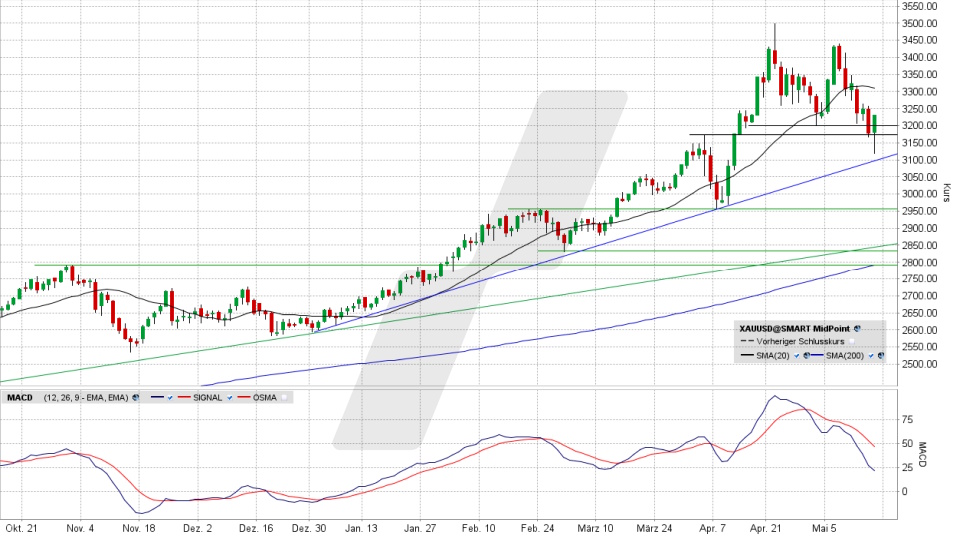Open the settings icon beside XAUUSD@SMART MidPoint
This screenshot has width=960, height=540.
857,329
